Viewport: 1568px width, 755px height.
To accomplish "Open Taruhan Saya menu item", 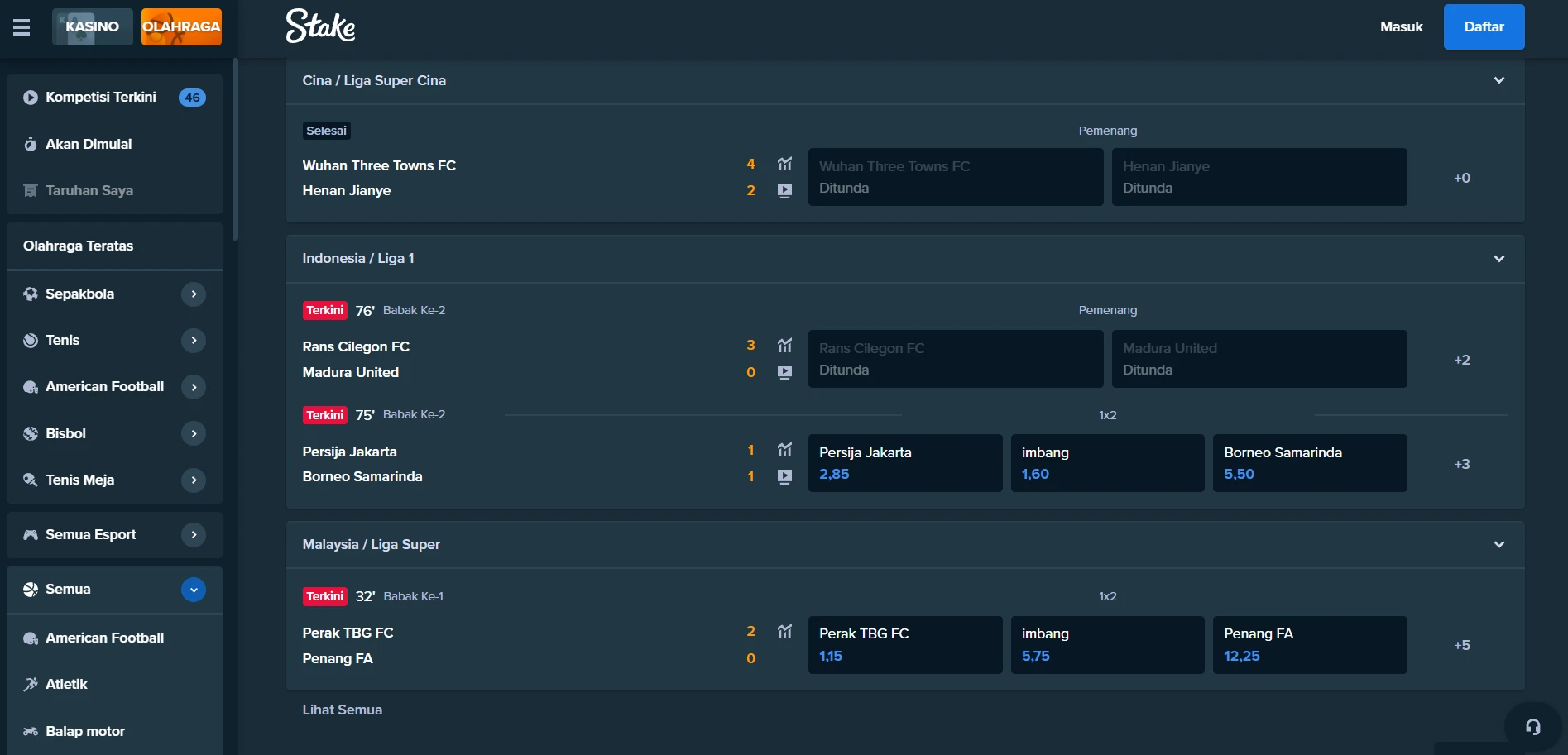I will coord(114,191).
